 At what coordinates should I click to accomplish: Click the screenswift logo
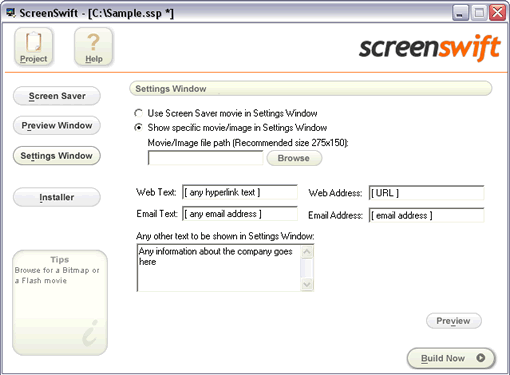pos(430,48)
